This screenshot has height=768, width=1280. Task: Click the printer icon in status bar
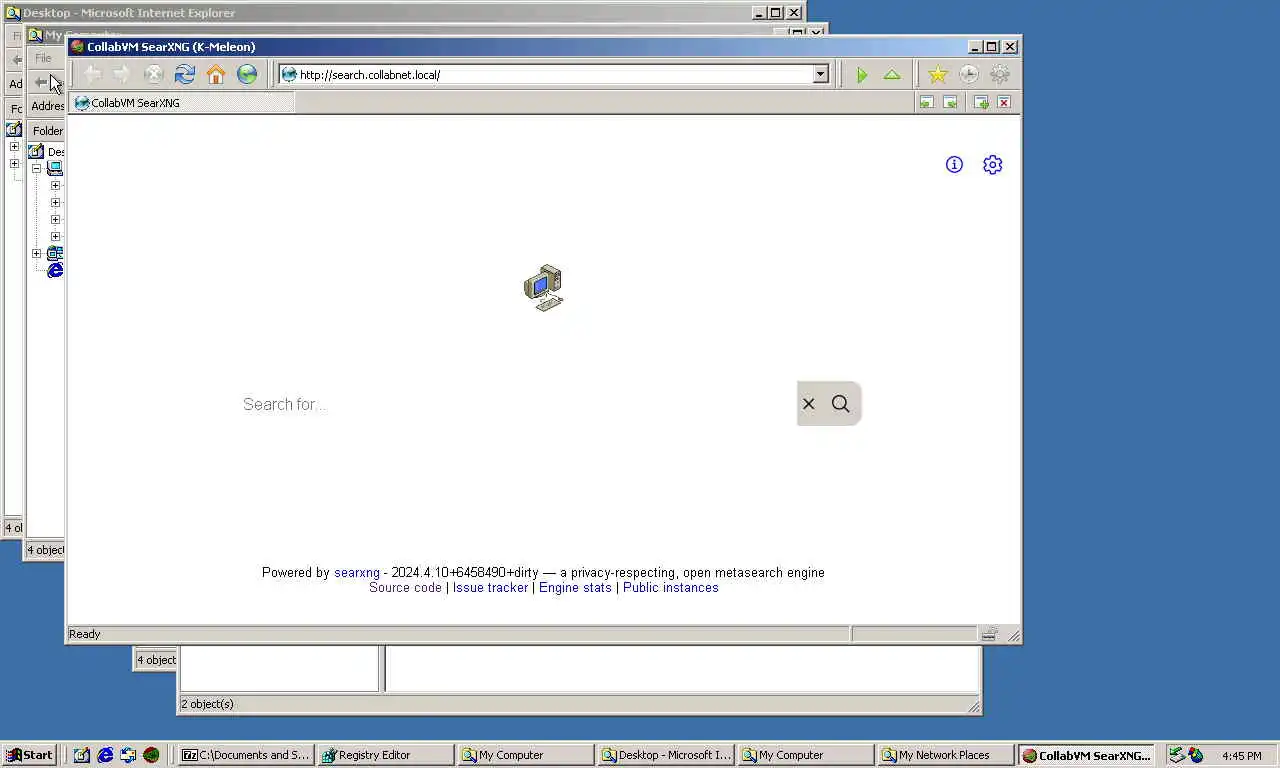[989, 634]
